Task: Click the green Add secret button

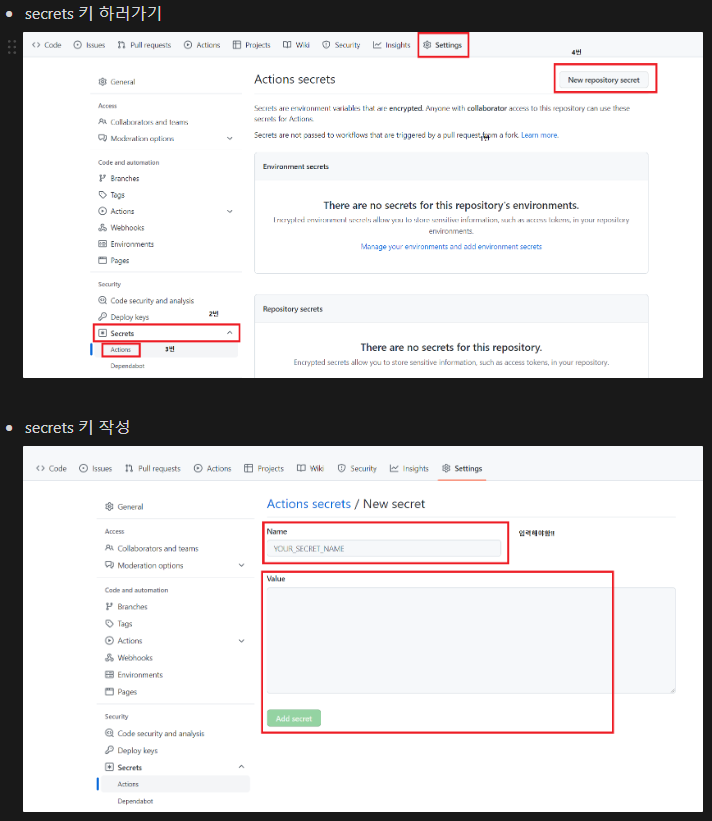Action: [294, 718]
